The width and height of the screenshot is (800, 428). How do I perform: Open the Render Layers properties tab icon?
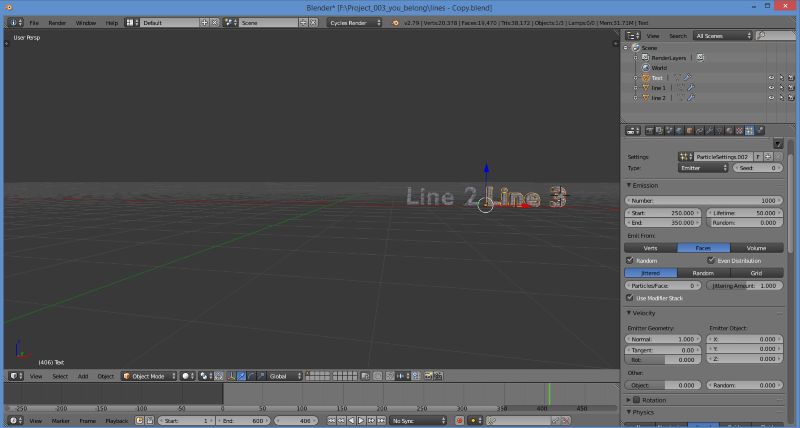click(x=659, y=131)
